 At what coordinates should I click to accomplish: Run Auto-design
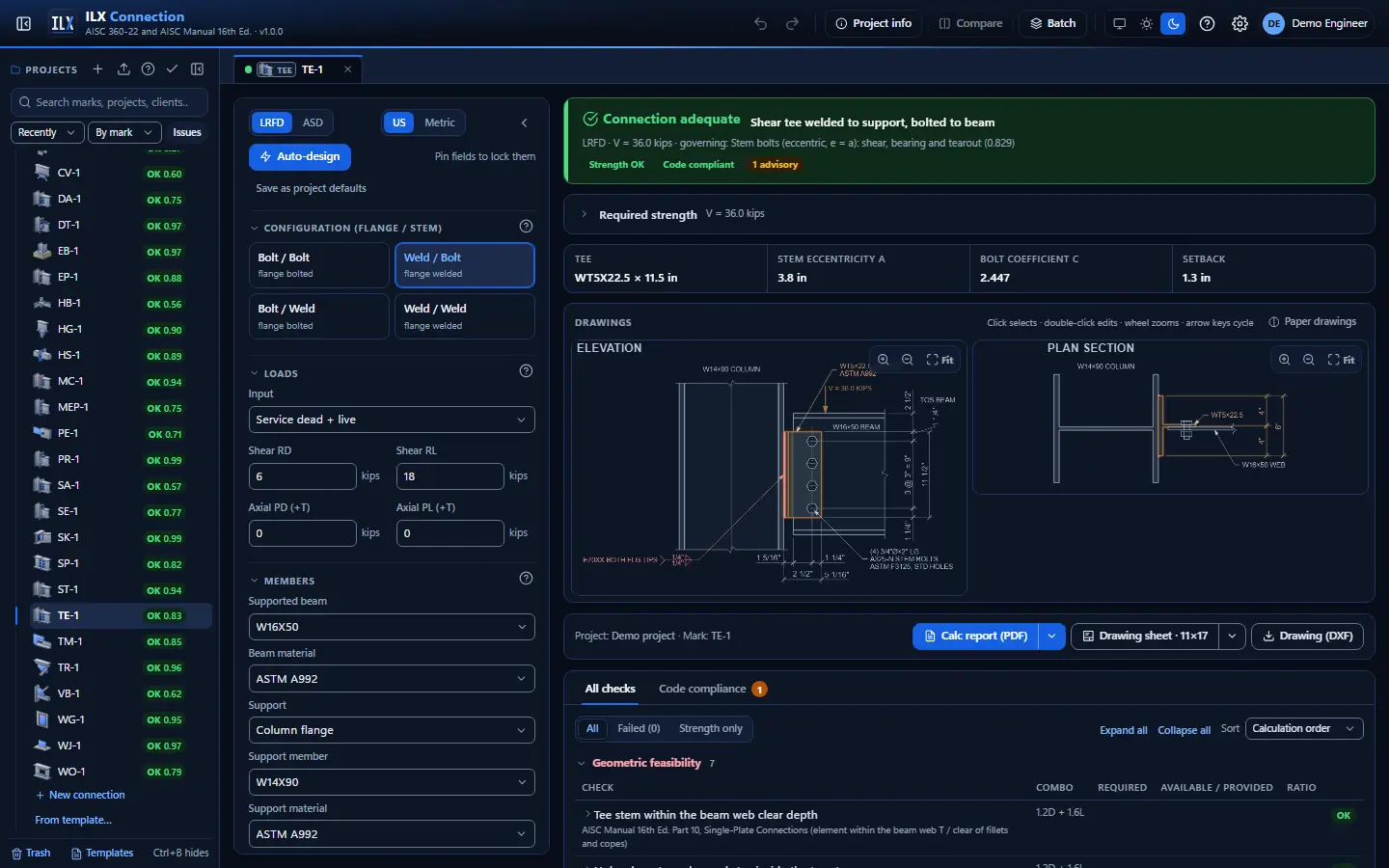pyautogui.click(x=300, y=156)
